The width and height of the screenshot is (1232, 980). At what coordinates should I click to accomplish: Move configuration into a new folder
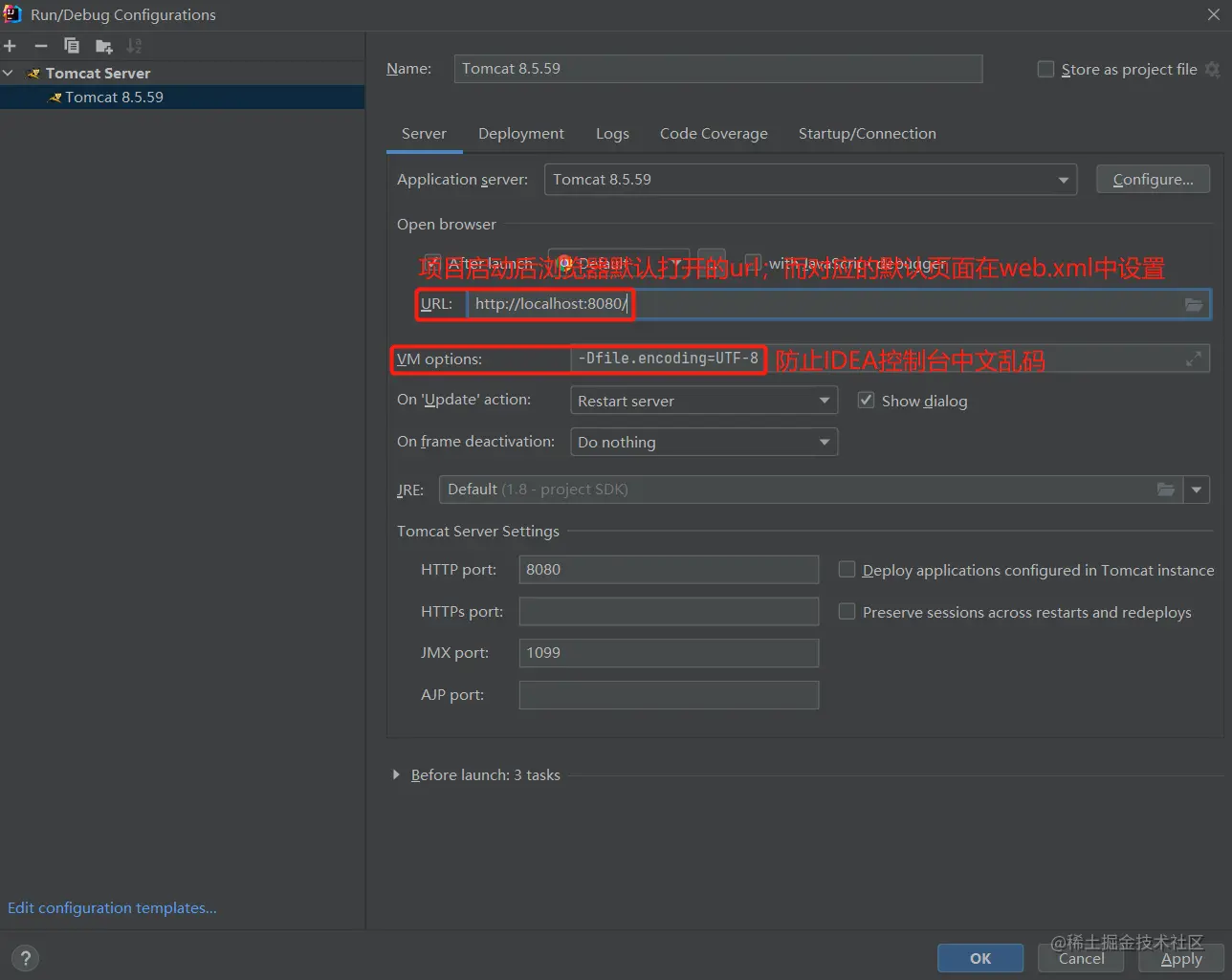pyautogui.click(x=104, y=46)
